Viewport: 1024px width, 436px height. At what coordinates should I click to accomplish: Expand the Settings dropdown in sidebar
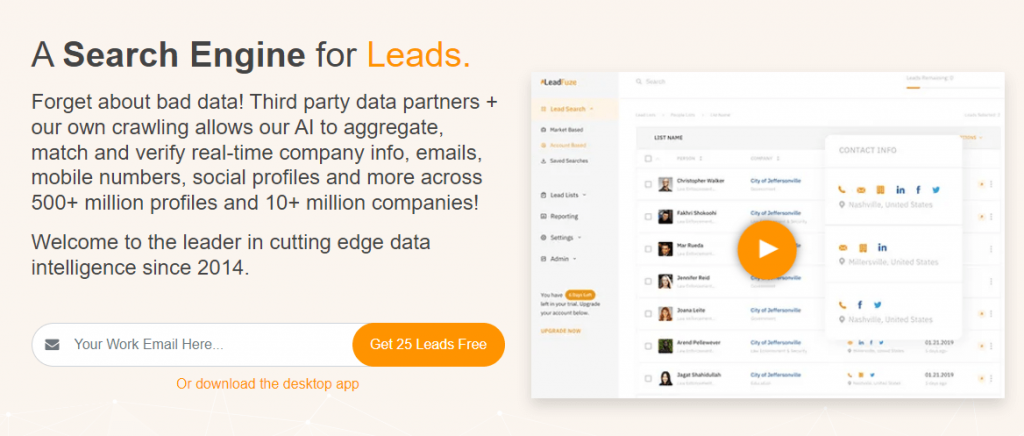563,237
